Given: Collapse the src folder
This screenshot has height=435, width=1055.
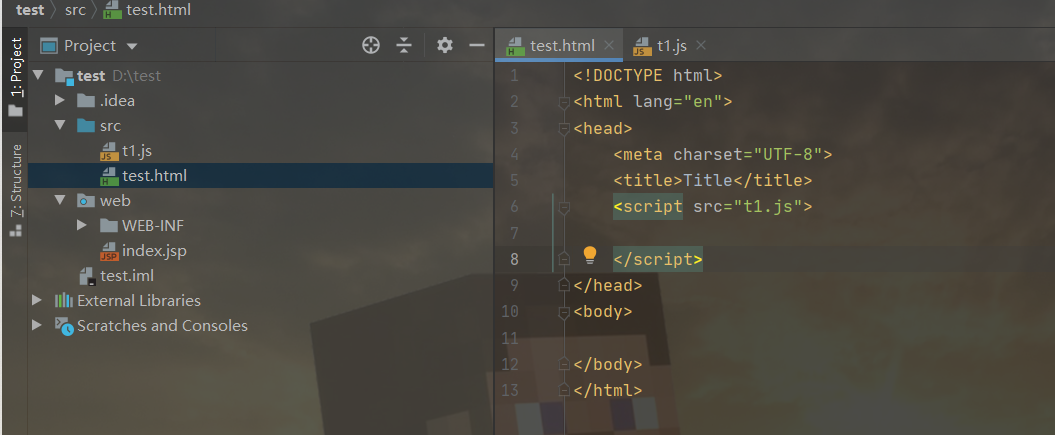Looking at the screenshot, I should pyautogui.click(x=60, y=125).
